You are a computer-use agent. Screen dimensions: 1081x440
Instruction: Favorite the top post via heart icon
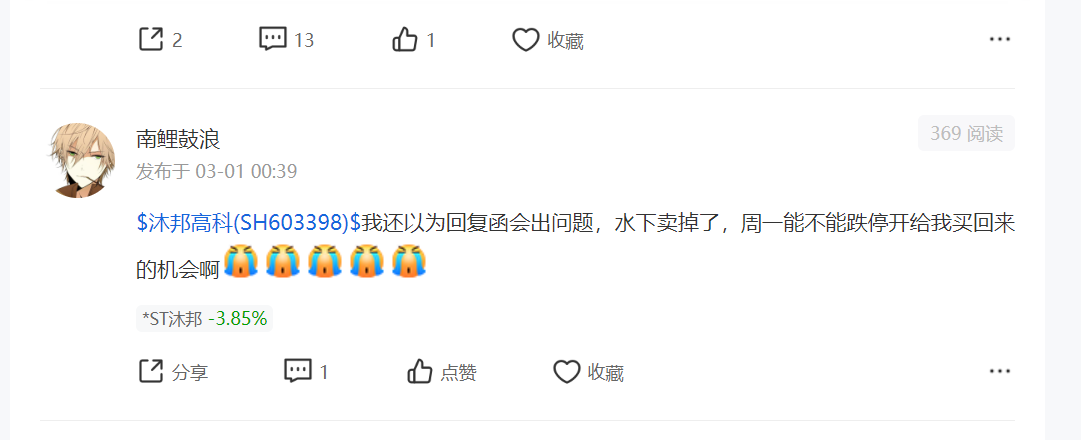525,40
